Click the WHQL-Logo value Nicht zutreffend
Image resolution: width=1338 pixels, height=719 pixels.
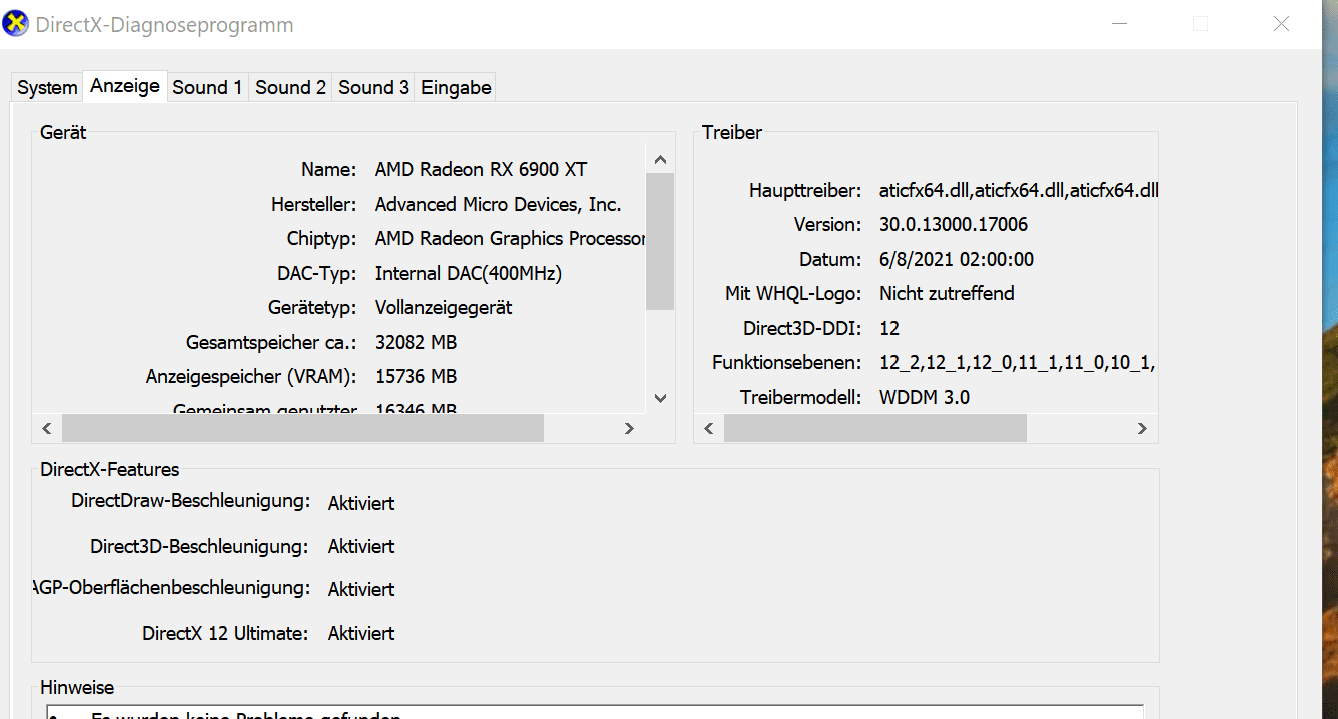(x=946, y=293)
